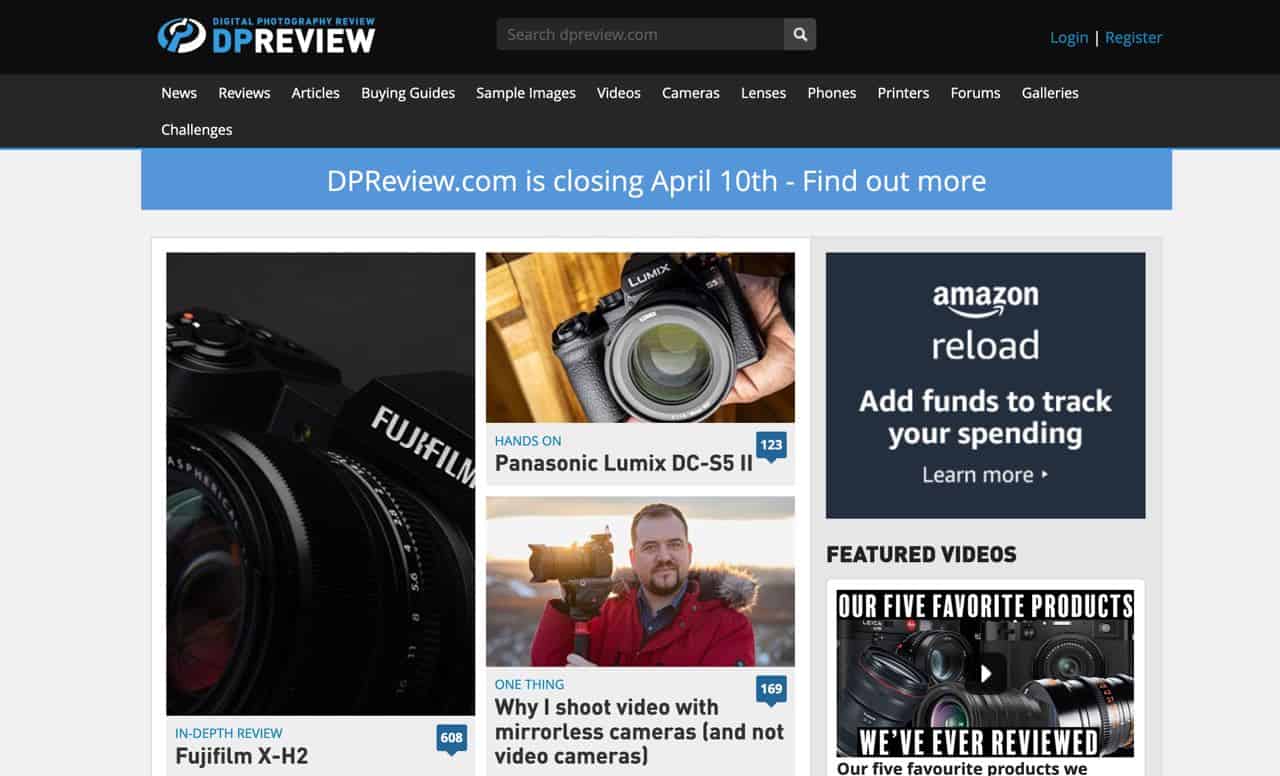1280x776 pixels.
Task: Open the Forums menu item
Action: pyautogui.click(x=975, y=93)
